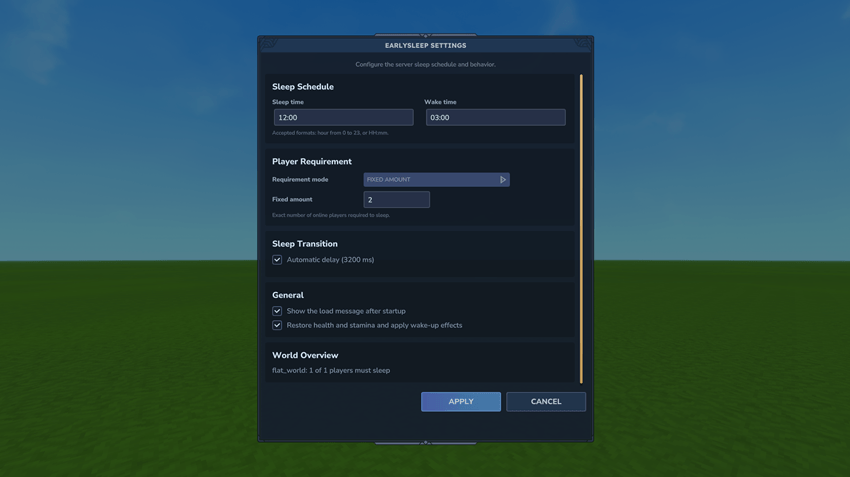Viewport: 850px width, 477px height.
Task: Click the 'flat_world: 1 of 1 players must sleep' text
Action: [x=331, y=370]
